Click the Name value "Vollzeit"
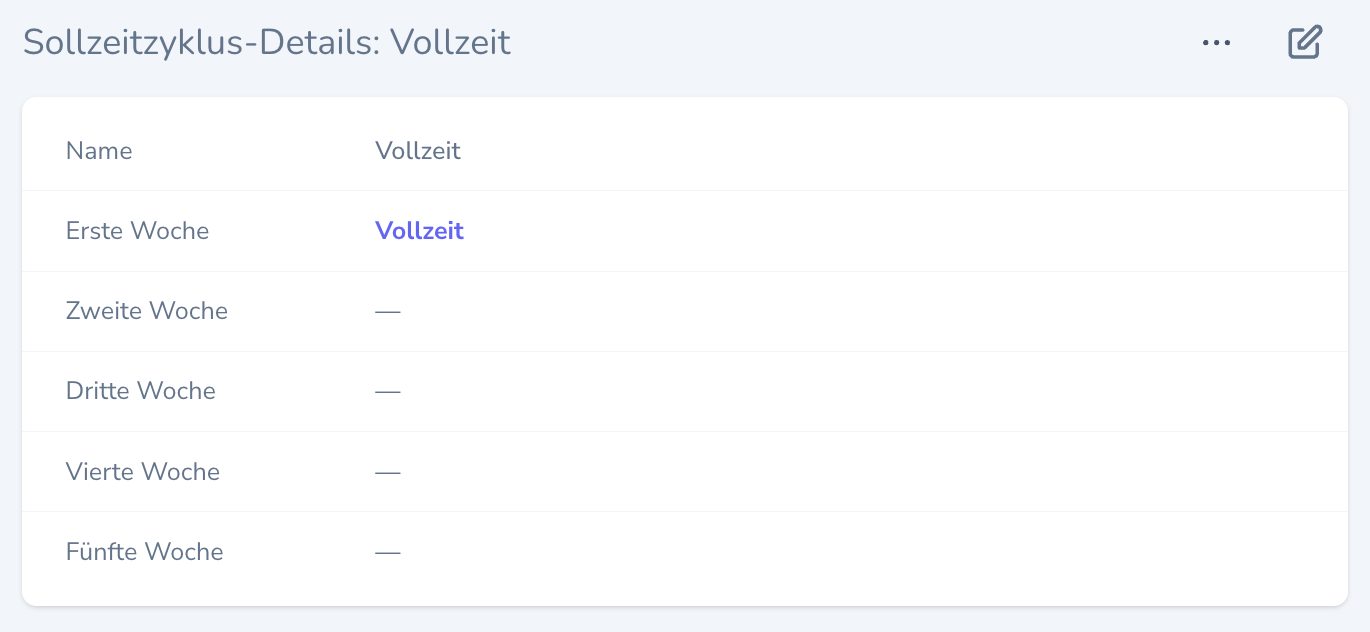Viewport: 1370px width, 632px height. [x=417, y=151]
